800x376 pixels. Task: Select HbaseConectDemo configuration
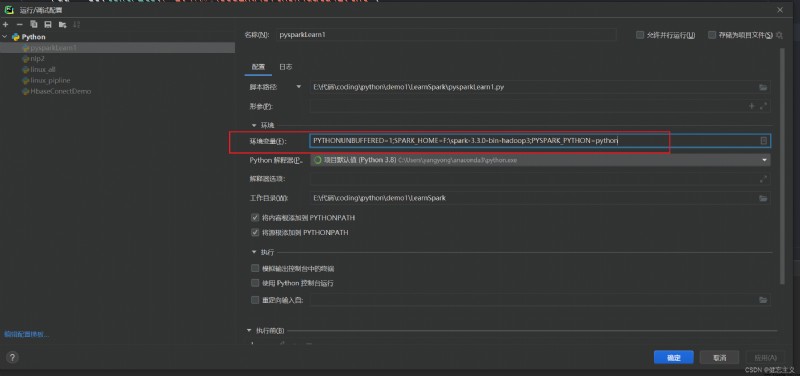(60, 91)
